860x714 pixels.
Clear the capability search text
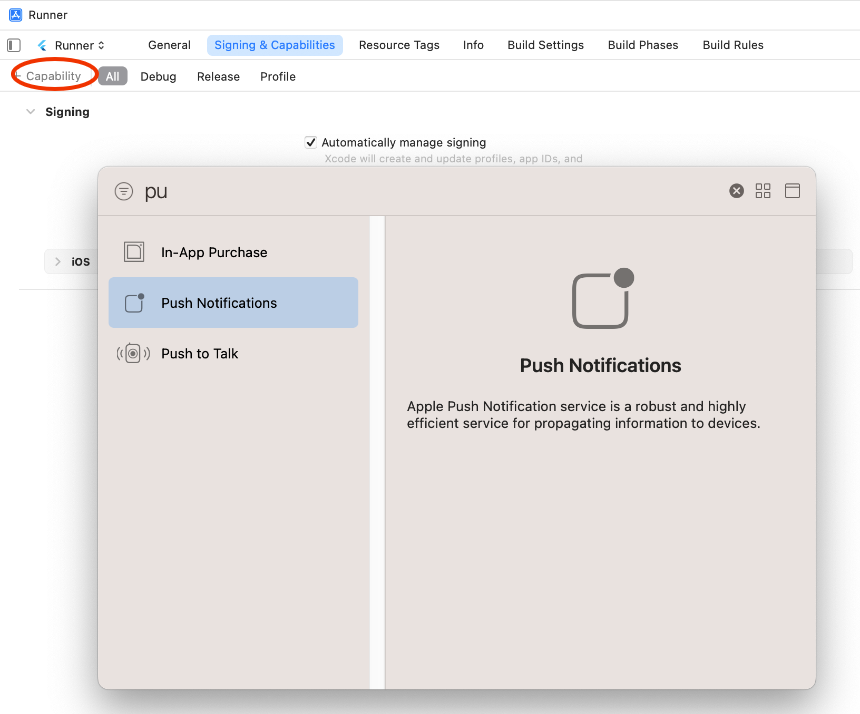coord(736,191)
